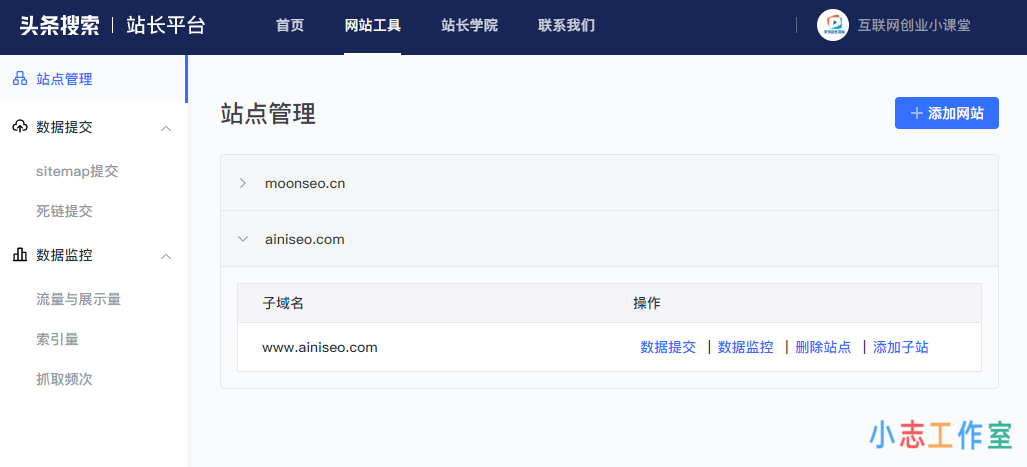Select the 站点管理 sidebar label

click(x=64, y=79)
